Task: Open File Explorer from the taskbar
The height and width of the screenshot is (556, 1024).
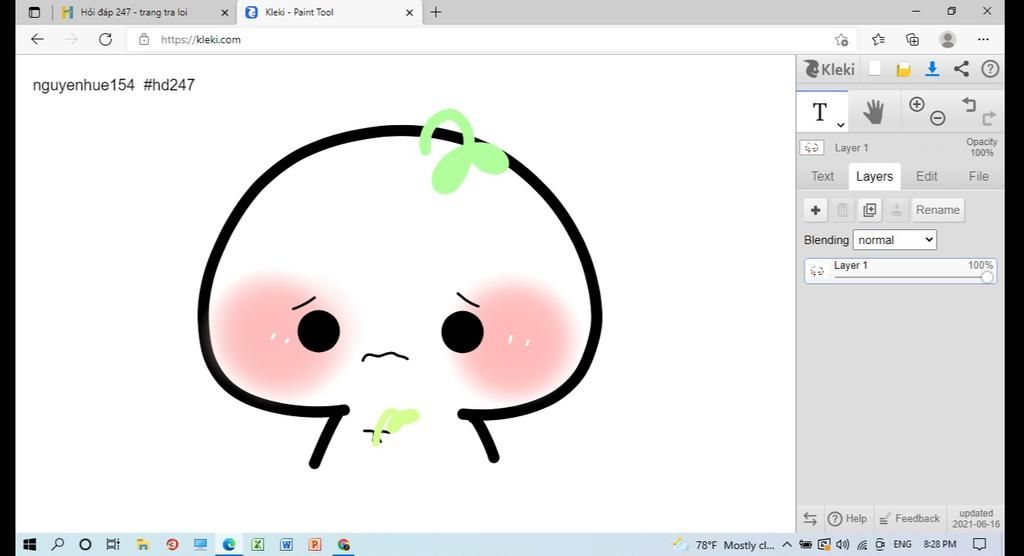Action: point(142,544)
